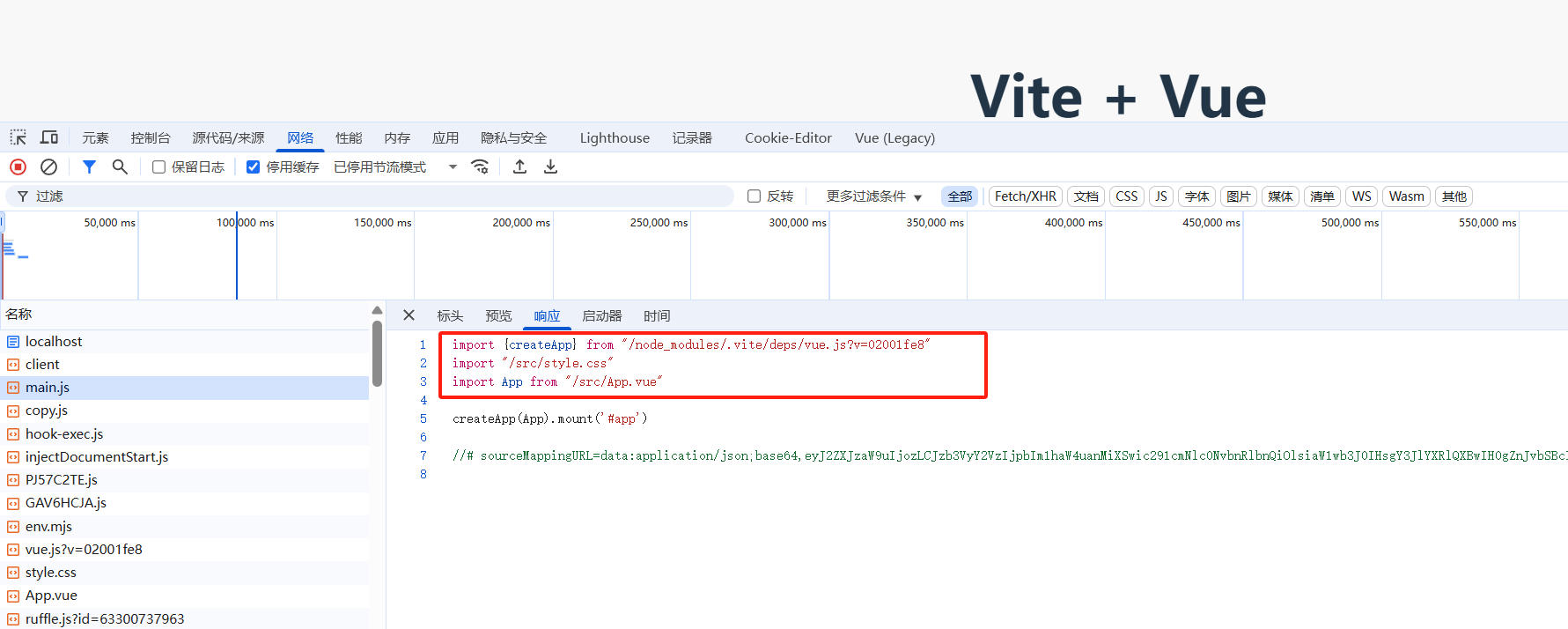The width and height of the screenshot is (1568, 629).
Task: Open the throttling mode dropdown
Action: (396, 166)
